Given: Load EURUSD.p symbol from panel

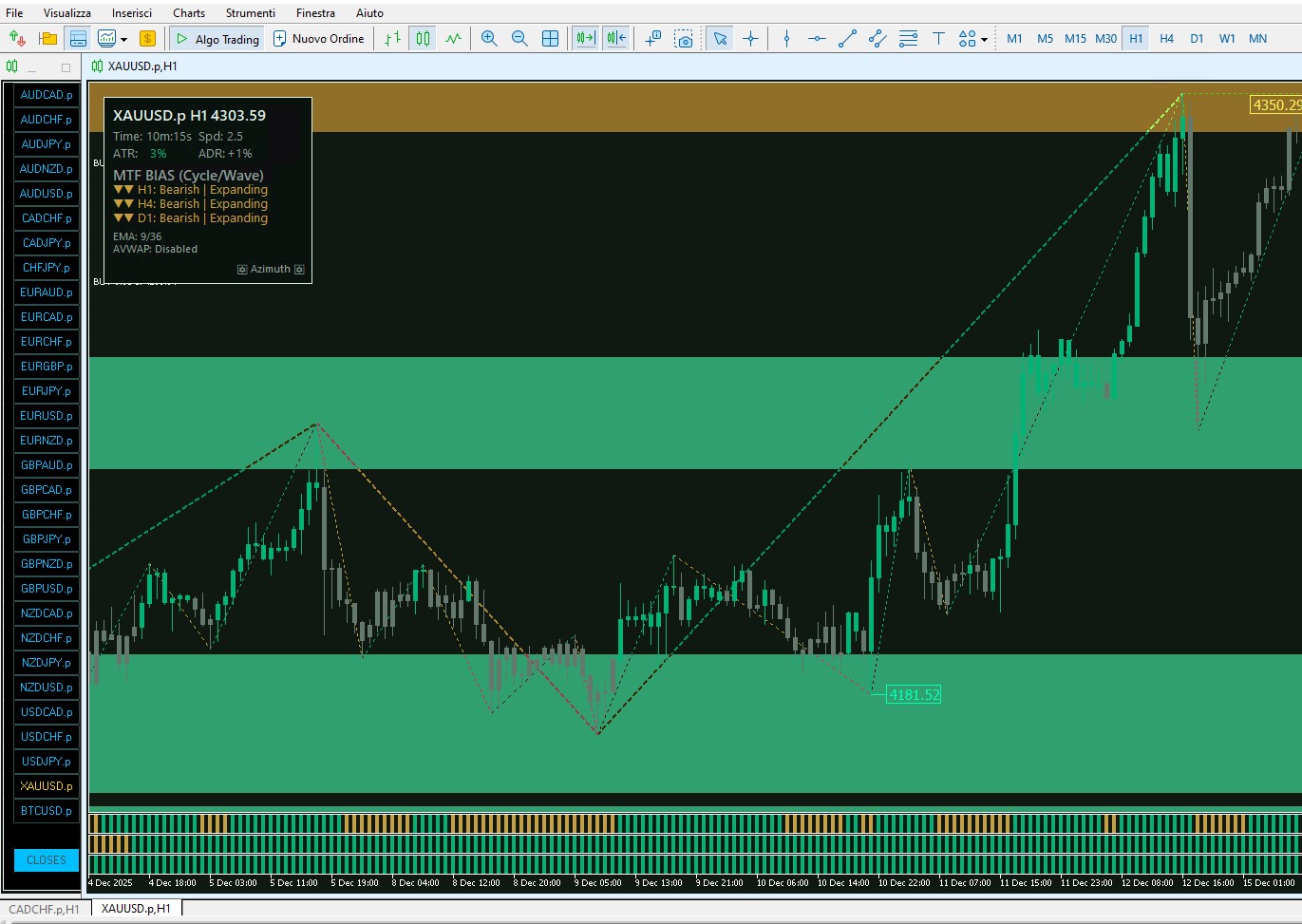Looking at the screenshot, I should (x=47, y=416).
